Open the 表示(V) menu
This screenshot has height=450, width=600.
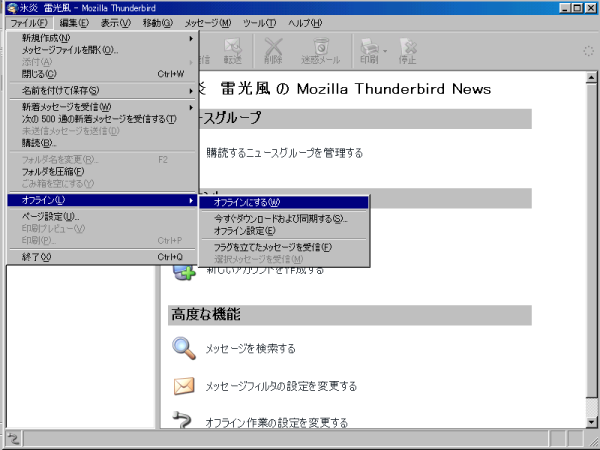[x=116, y=23]
